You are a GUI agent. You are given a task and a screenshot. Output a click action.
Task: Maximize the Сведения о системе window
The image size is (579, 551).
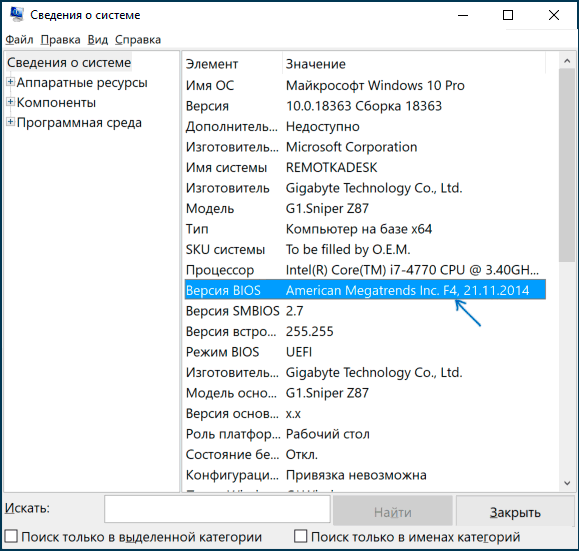pos(508,15)
